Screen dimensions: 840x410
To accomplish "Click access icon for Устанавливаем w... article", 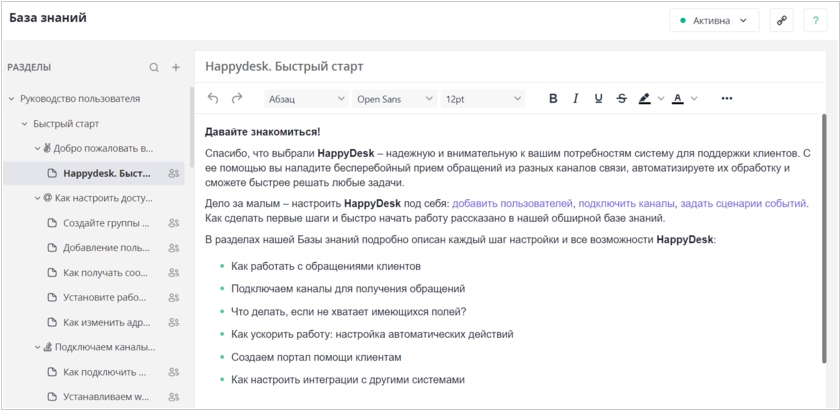I will pyautogui.click(x=173, y=397).
